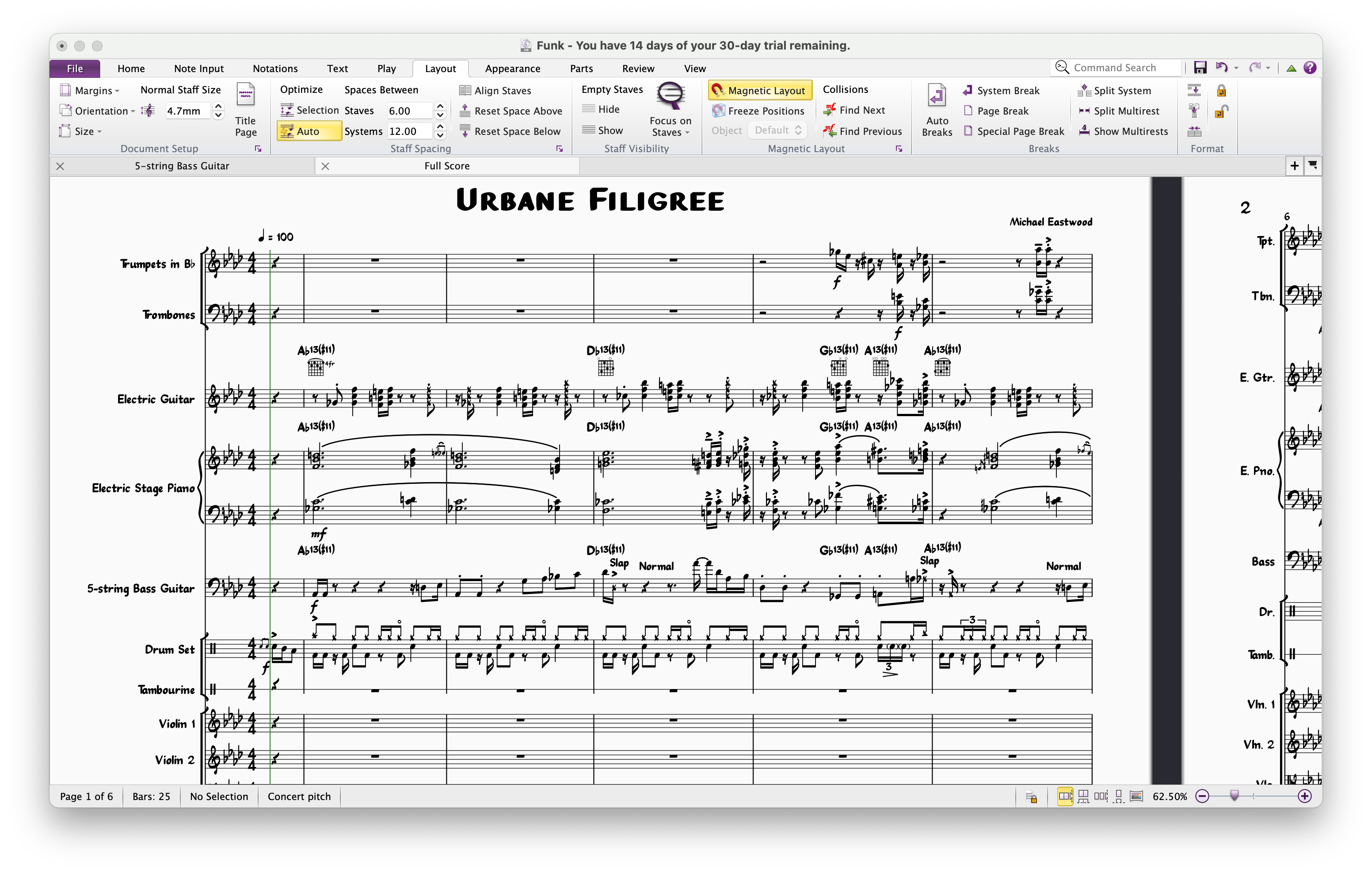Open the Orientation dropdown
1372x873 pixels.
[97, 111]
